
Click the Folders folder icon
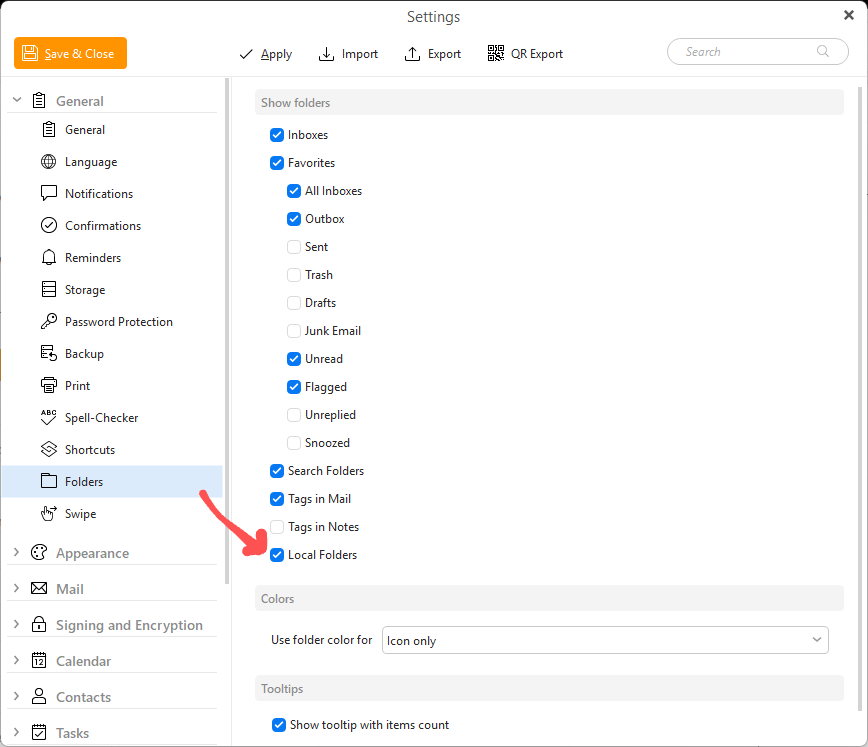pyautogui.click(x=49, y=481)
